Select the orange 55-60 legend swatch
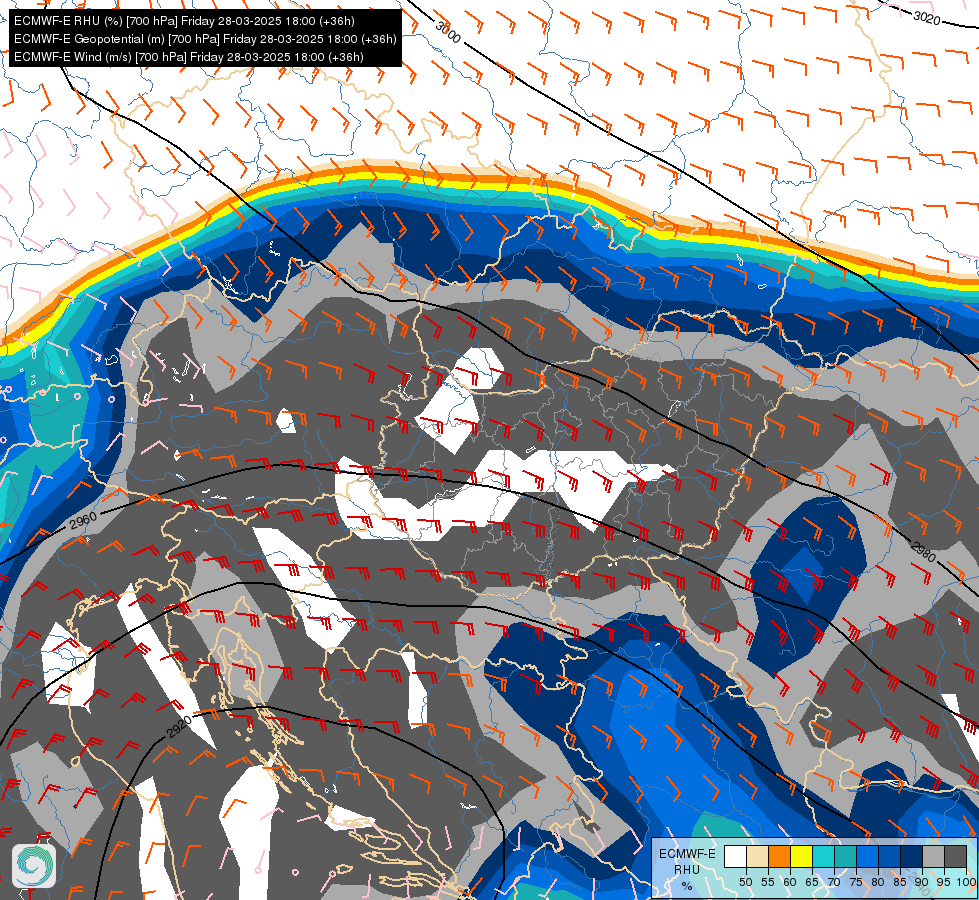Viewport: 979px width, 900px height. point(780,856)
